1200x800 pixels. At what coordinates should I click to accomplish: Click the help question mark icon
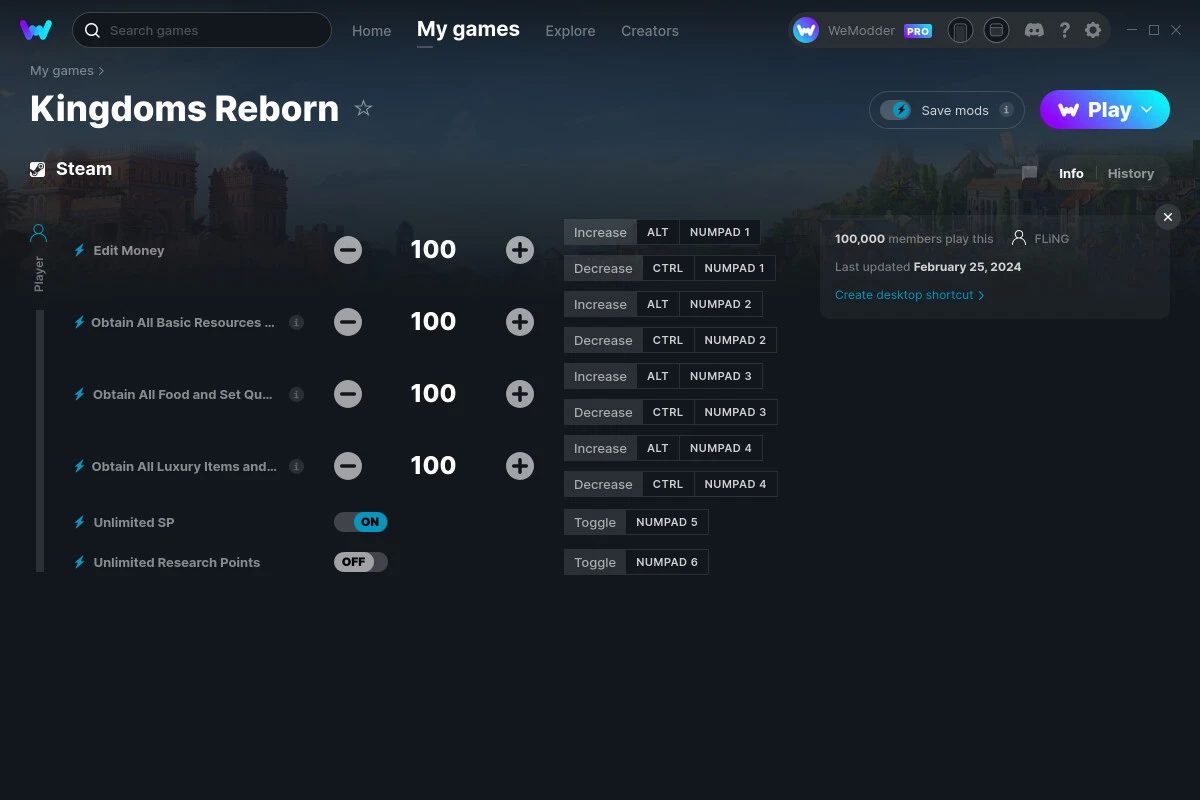pos(1064,30)
